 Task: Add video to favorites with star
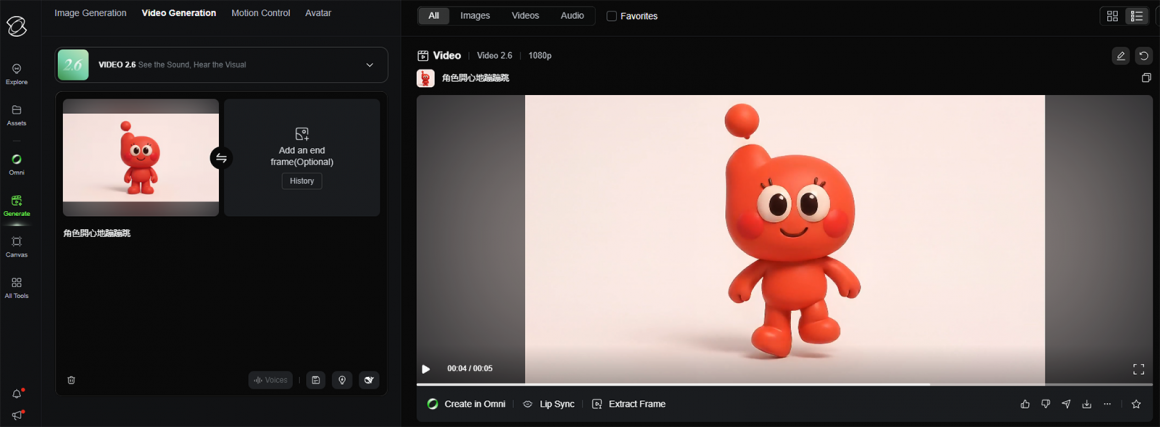point(1136,404)
